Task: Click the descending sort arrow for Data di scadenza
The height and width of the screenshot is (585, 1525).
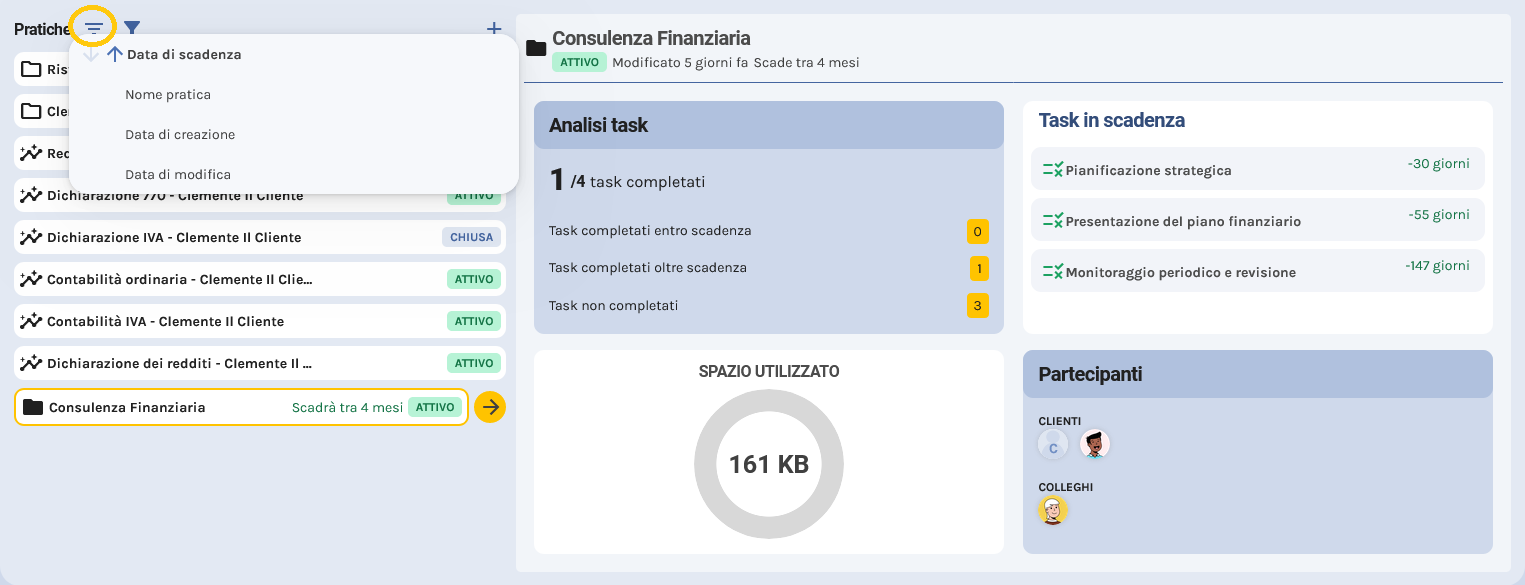Action: (x=90, y=55)
